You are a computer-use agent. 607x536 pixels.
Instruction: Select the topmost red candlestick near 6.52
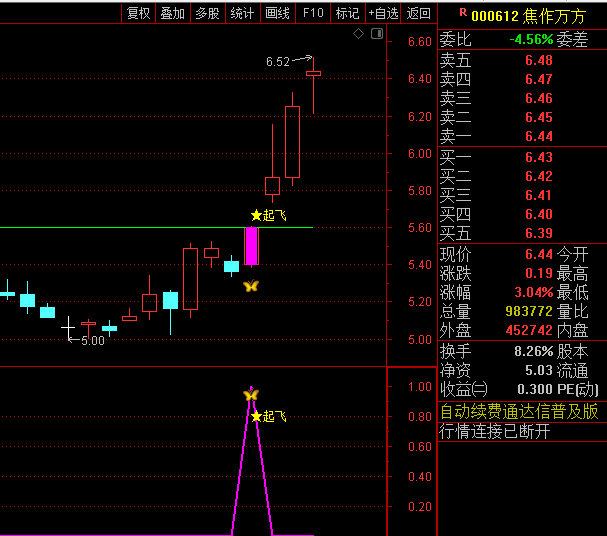click(x=313, y=85)
